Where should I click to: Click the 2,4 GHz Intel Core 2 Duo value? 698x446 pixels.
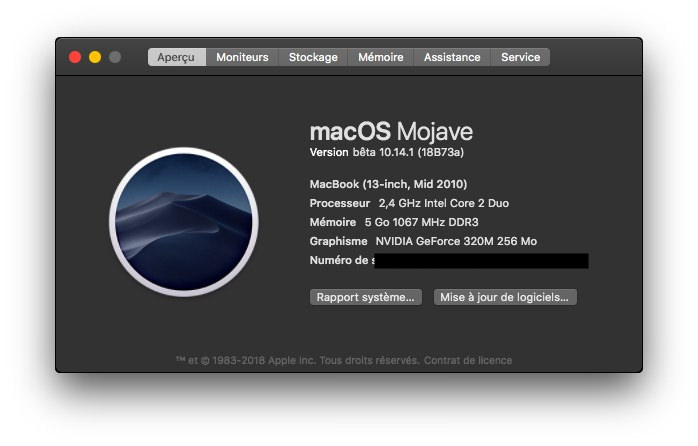pyautogui.click(x=444, y=203)
